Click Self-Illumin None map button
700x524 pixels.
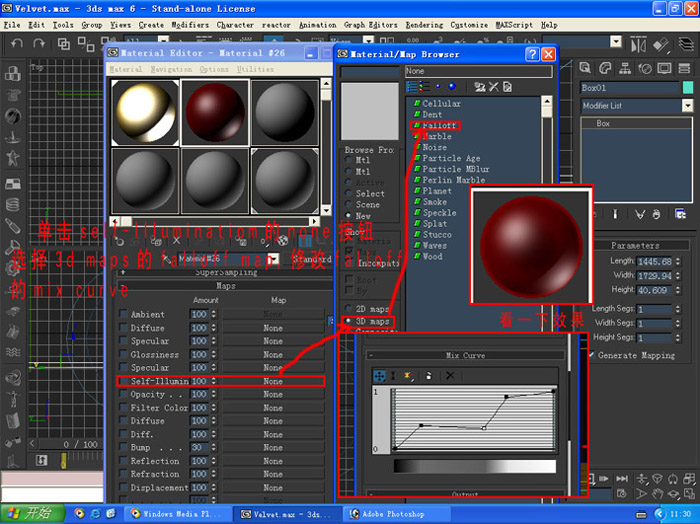273,381
